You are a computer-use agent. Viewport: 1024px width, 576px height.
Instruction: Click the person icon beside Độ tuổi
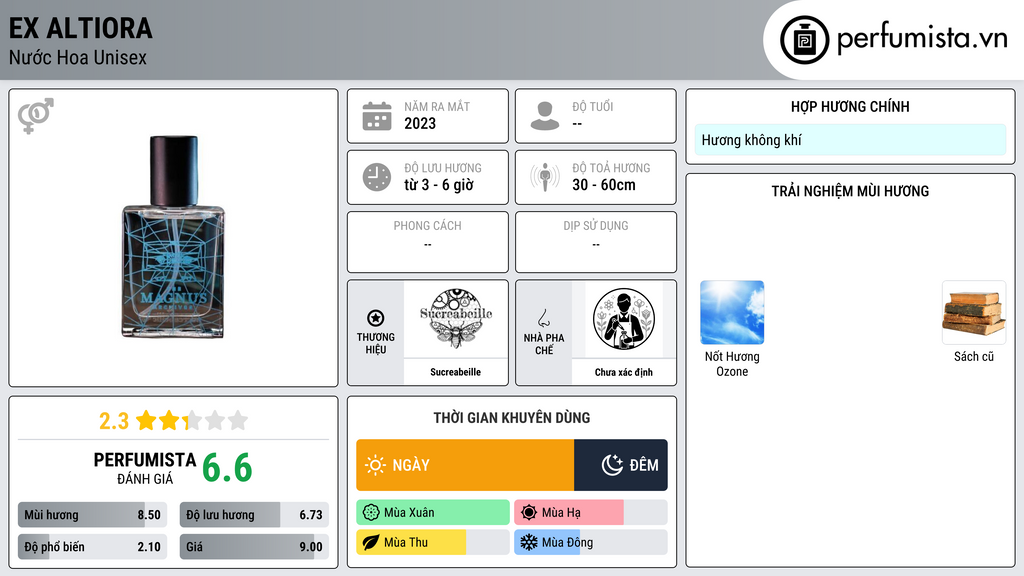545,116
